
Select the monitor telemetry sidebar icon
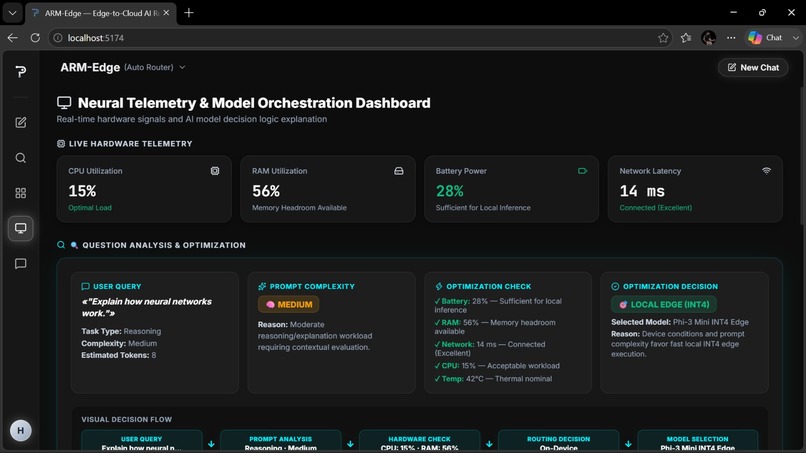tap(21, 228)
